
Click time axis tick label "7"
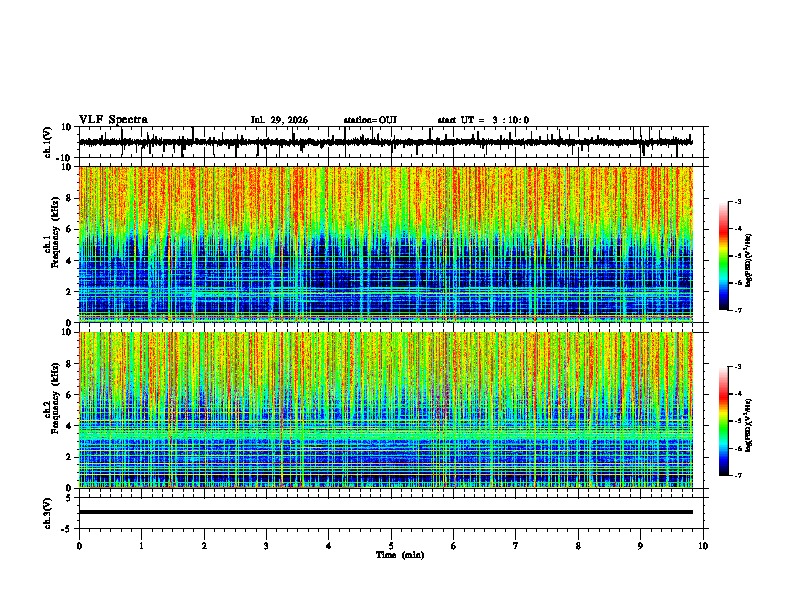click(516, 546)
